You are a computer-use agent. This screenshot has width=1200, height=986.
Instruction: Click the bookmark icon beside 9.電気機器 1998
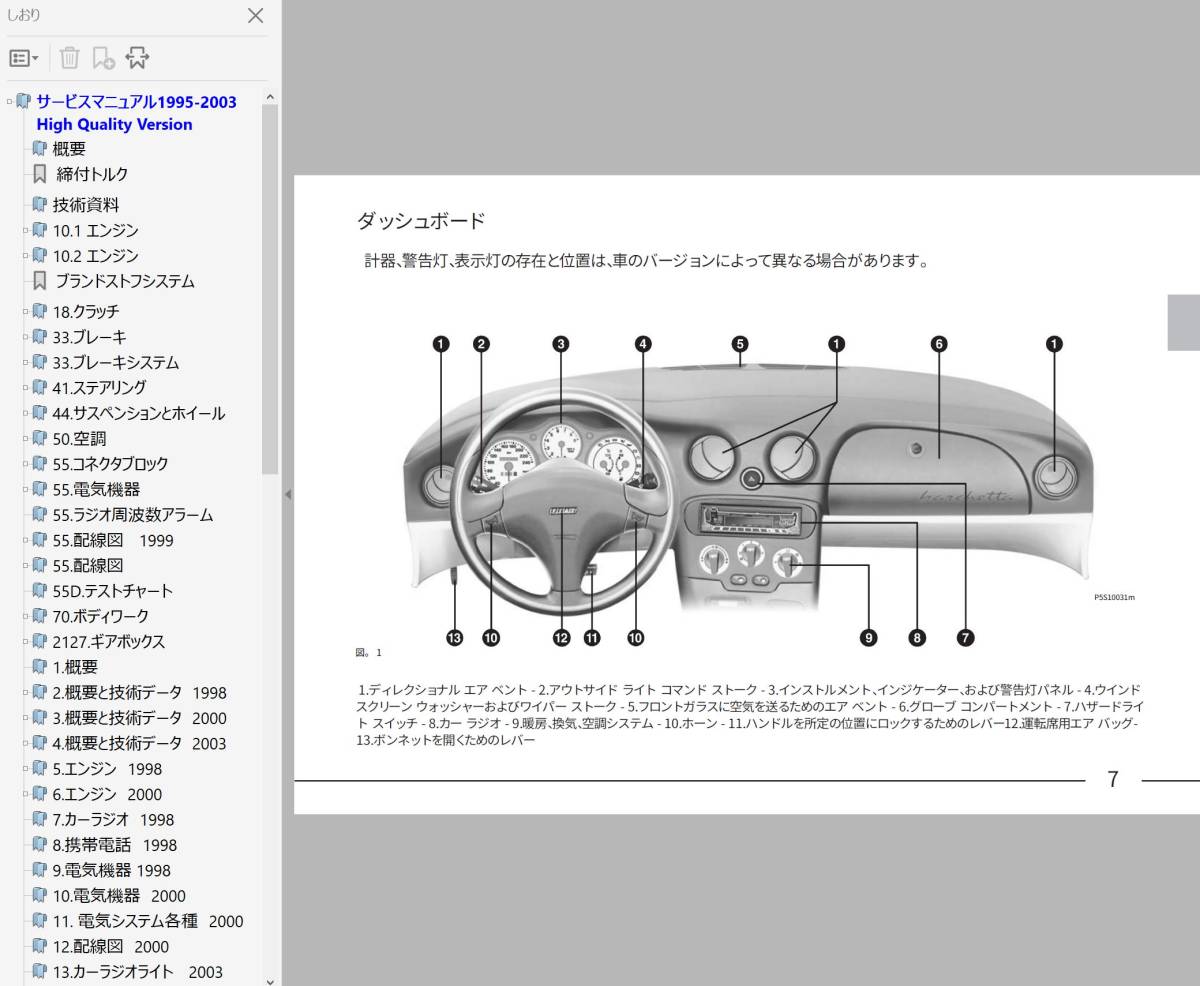pyautogui.click(x=40, y=870)
